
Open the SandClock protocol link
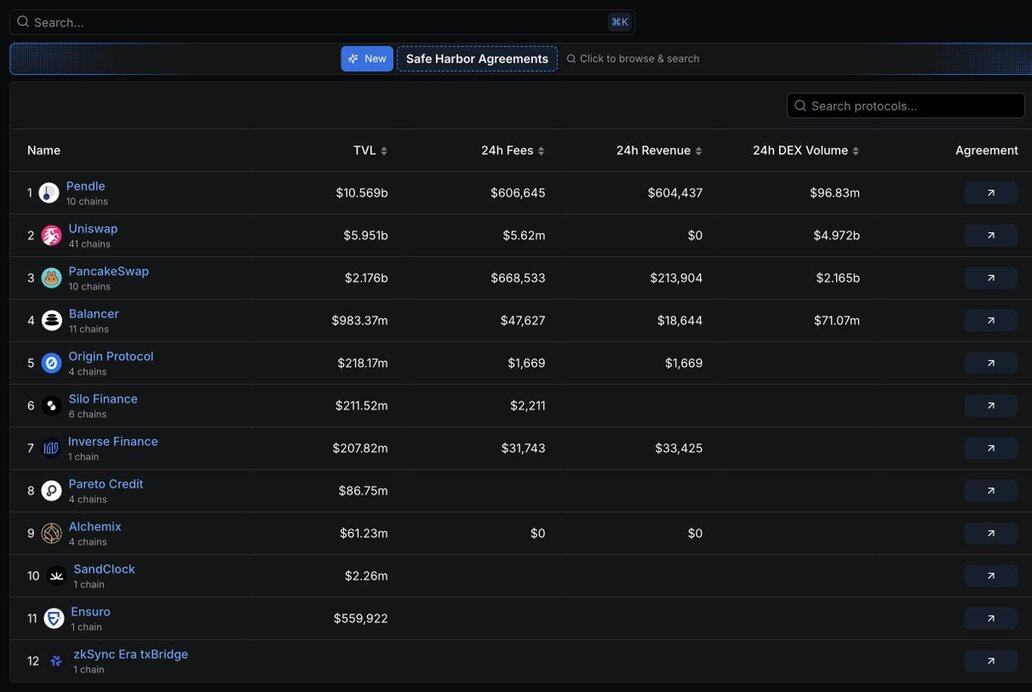[x=104, y=570]
